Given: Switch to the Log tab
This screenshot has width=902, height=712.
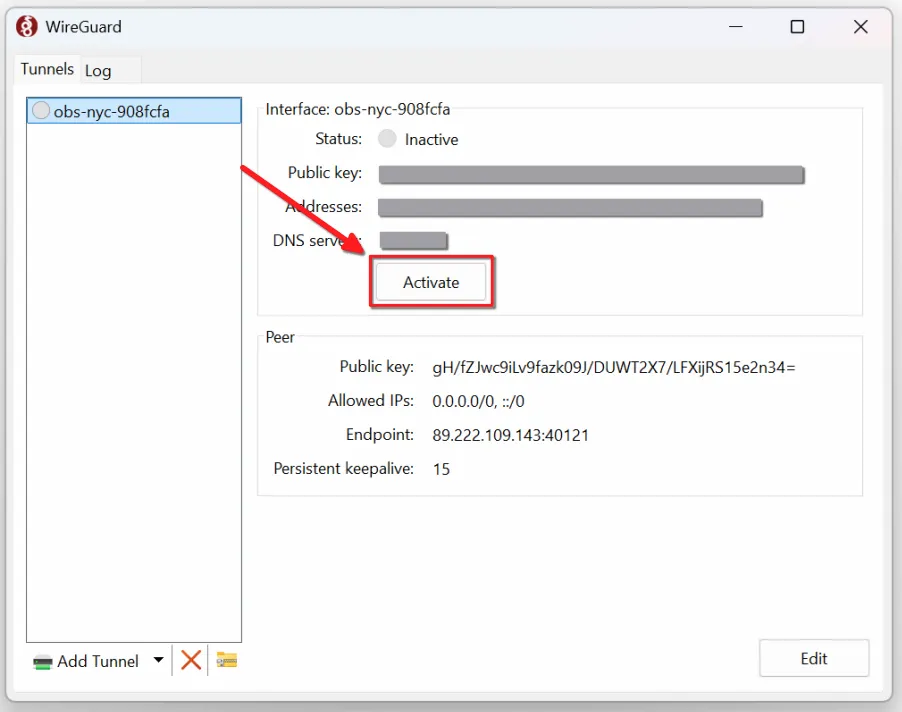Looking at the screenshot, I should point(98,71).
